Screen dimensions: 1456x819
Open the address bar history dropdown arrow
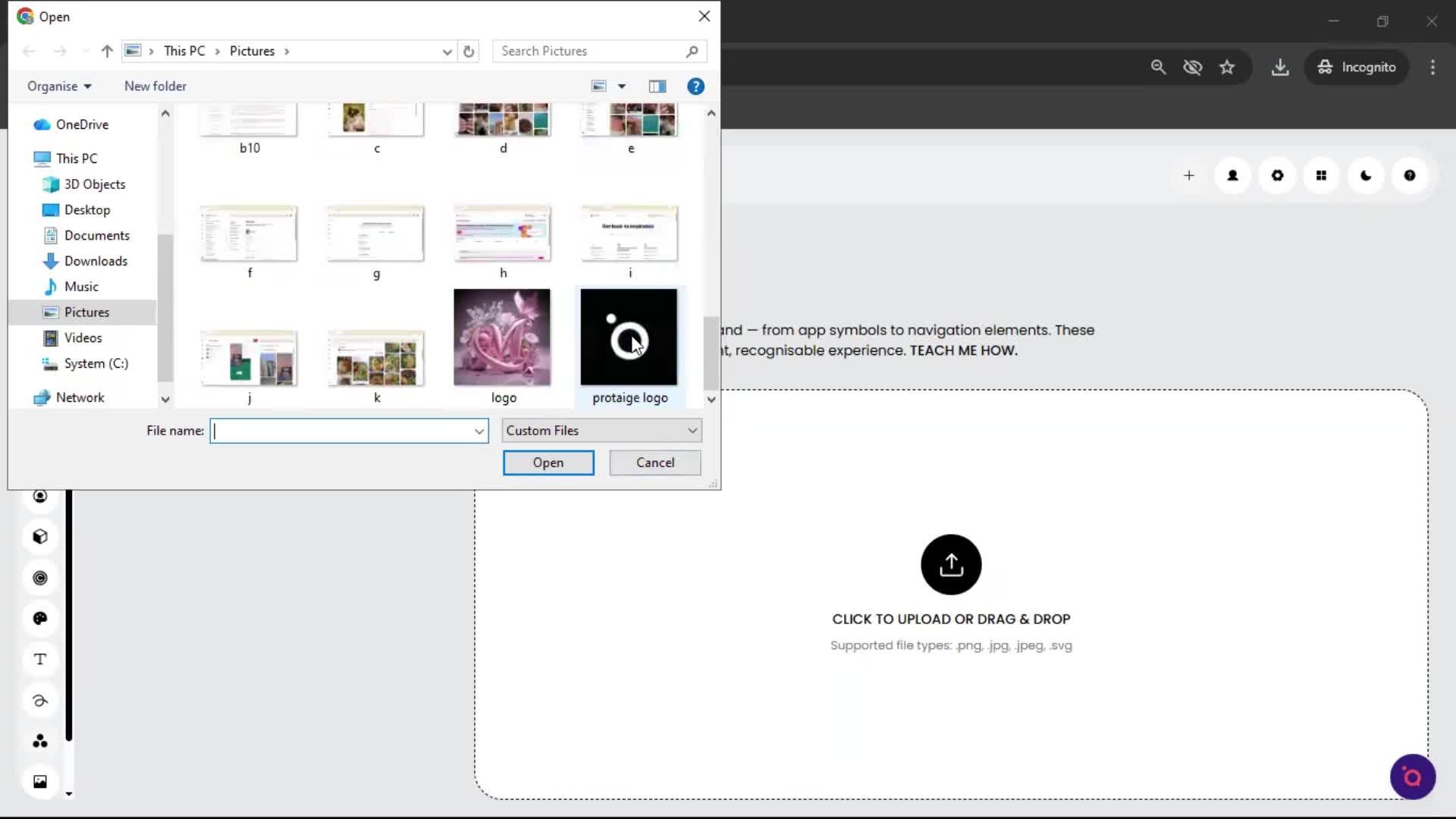(x=447, y=51)
